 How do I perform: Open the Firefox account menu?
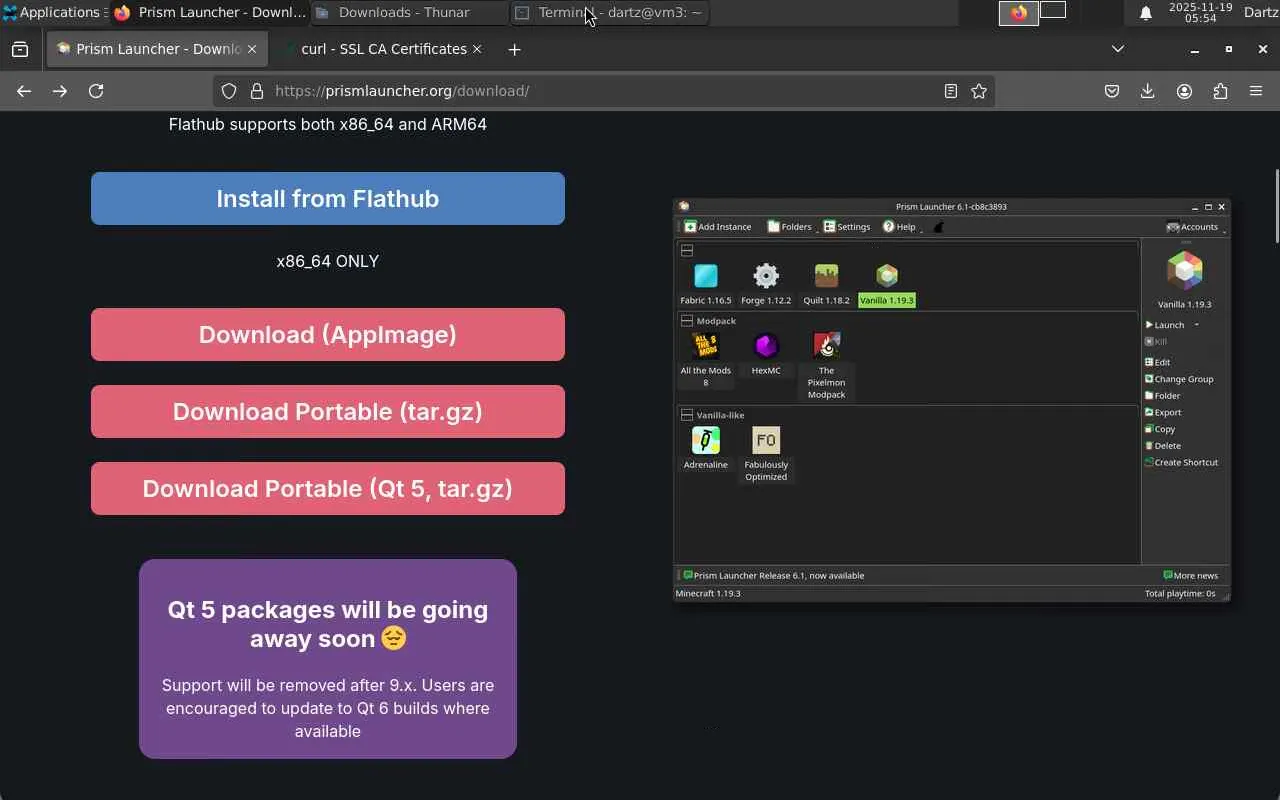pos(1184,91)
